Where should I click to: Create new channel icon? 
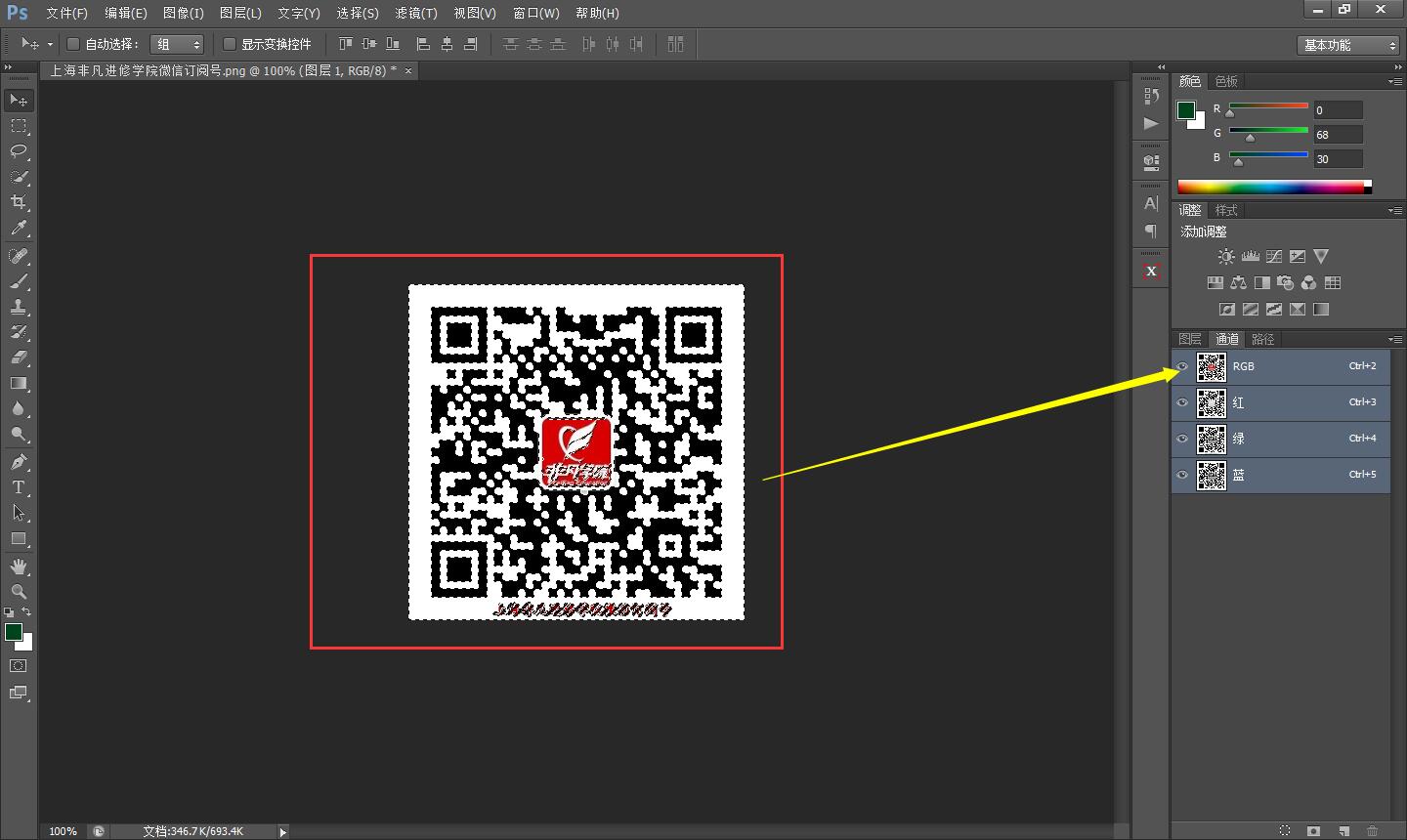1343,830
